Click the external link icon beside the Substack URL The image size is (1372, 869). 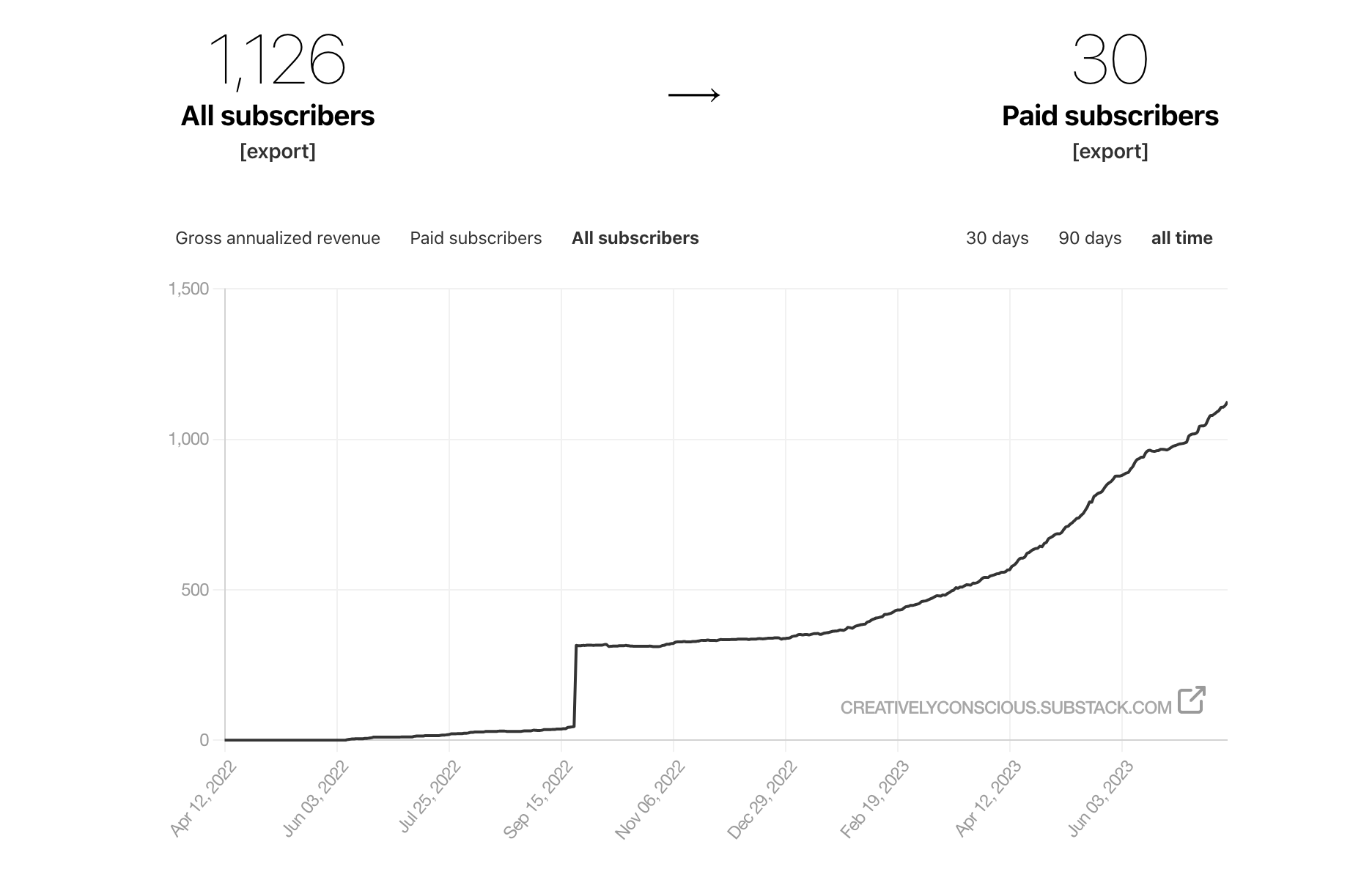click(1191, 700)
